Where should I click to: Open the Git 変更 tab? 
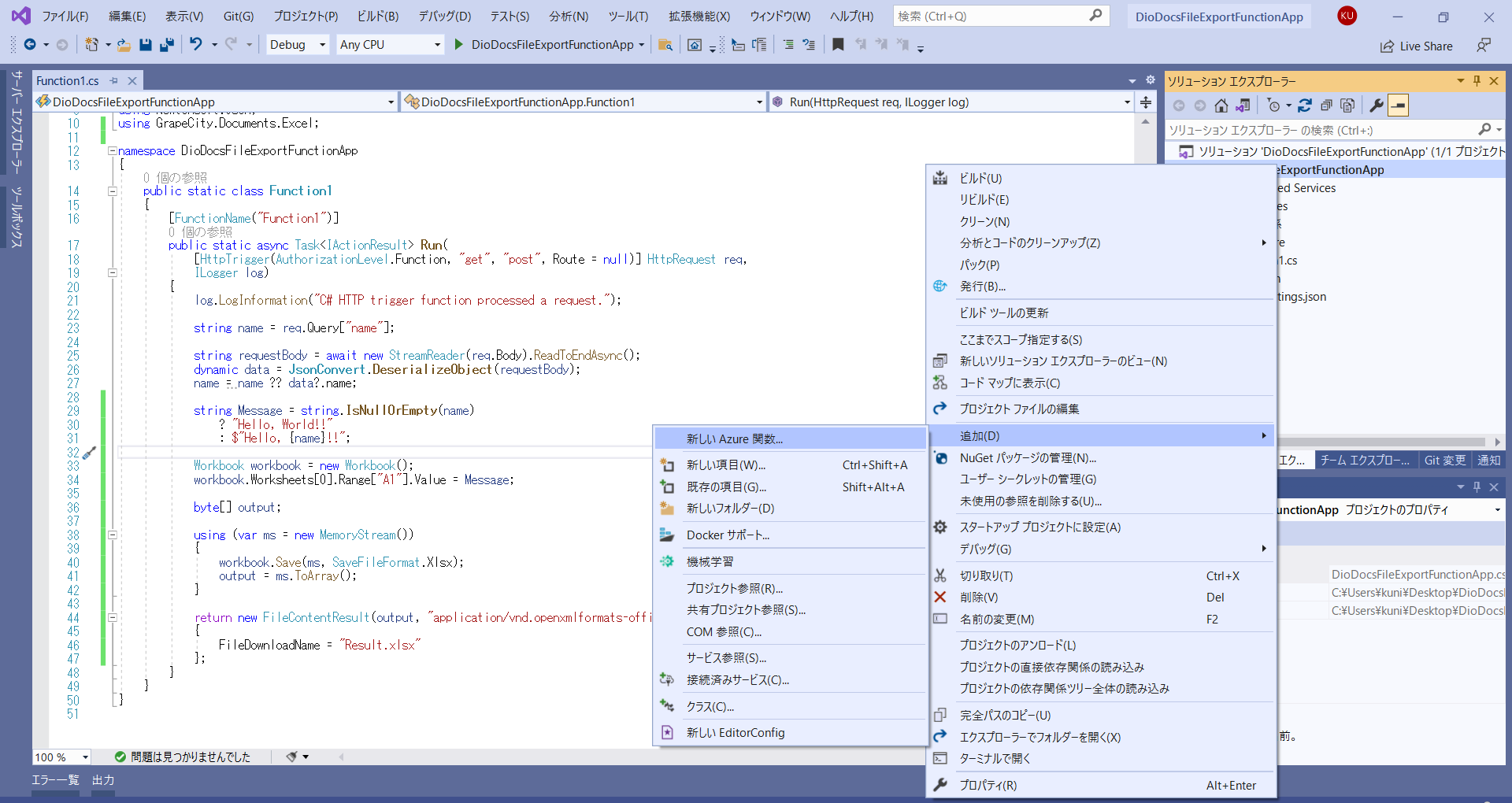(1445, 461)
